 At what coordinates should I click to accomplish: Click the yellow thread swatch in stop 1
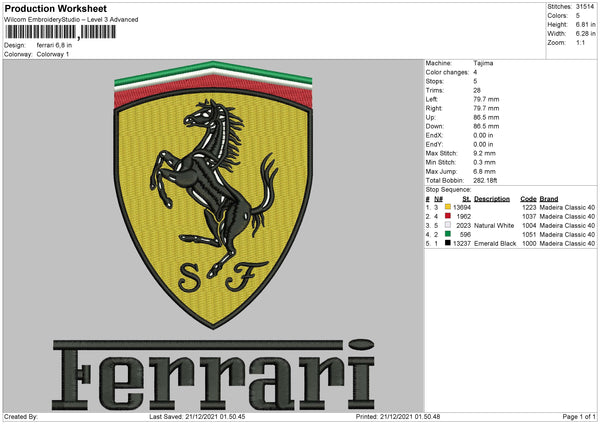448,207
